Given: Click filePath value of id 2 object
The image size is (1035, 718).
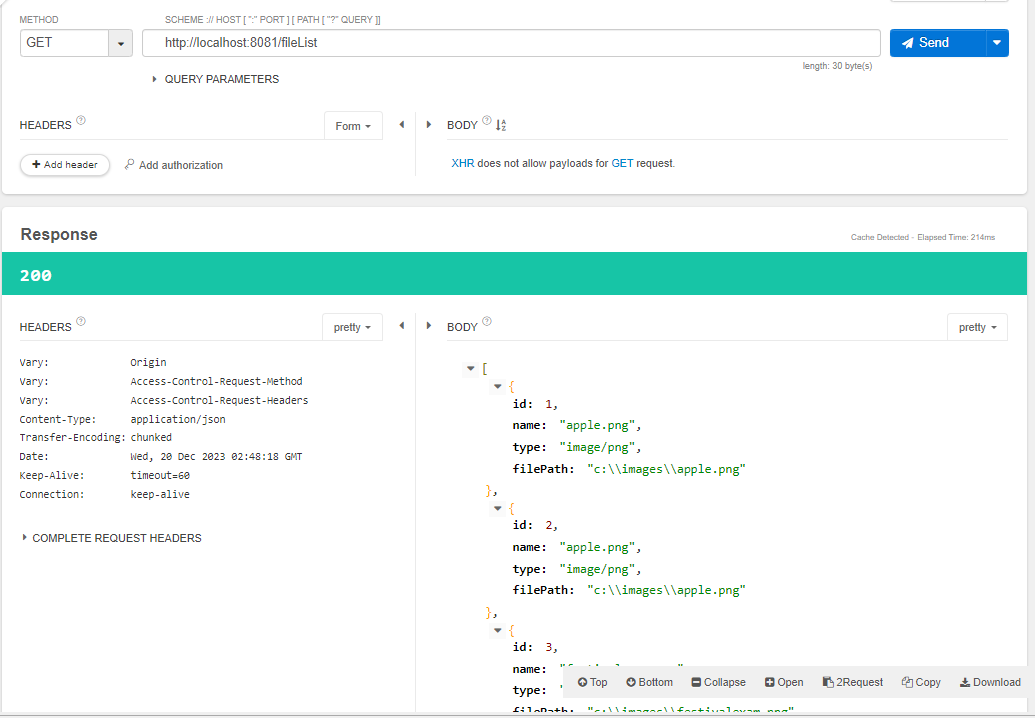Looking at the screenshot, I should coord(666,590).
